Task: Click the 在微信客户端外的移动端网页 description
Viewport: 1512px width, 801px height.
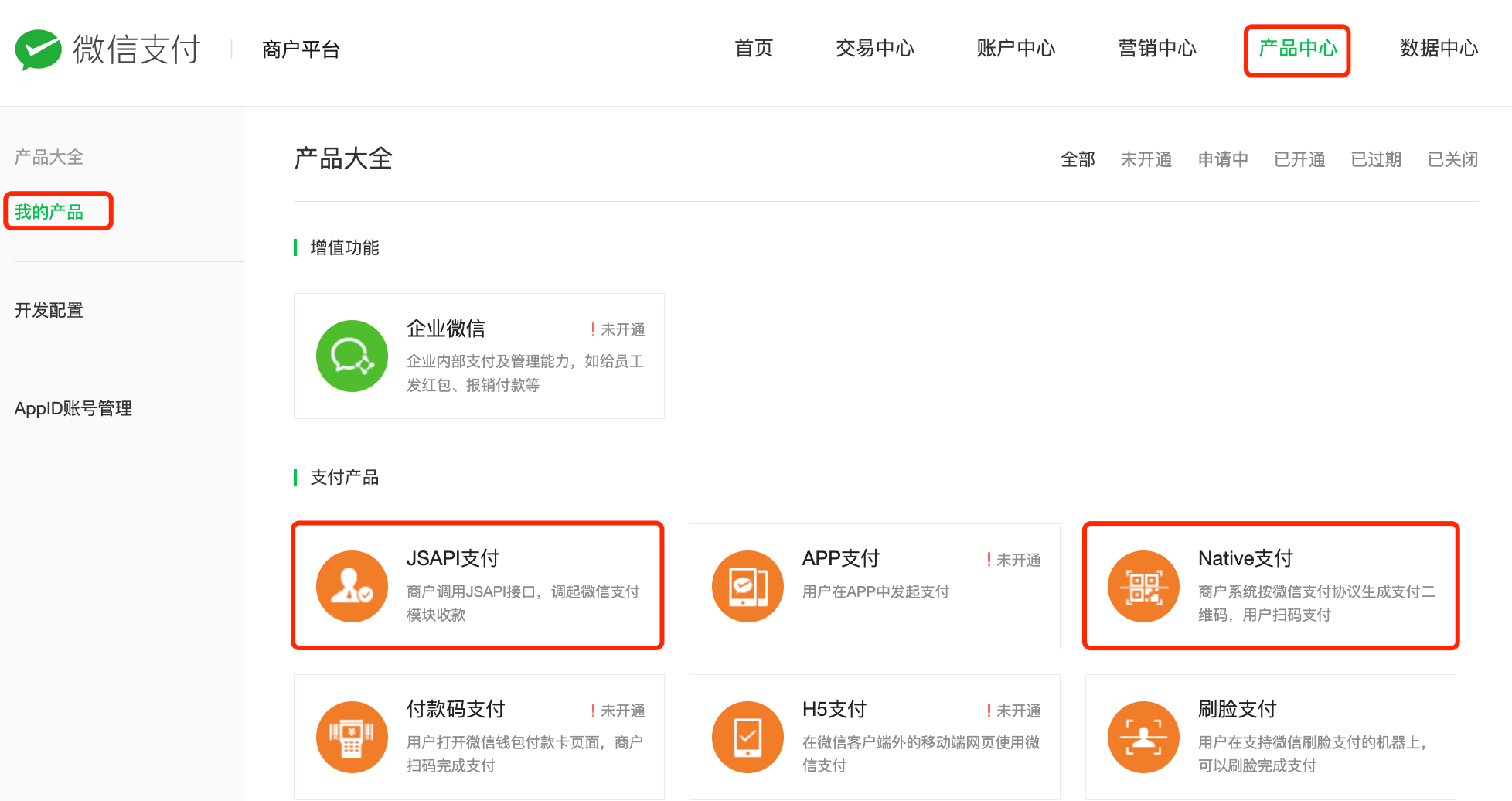Action: pyautogui.click(x=921, y=754)
